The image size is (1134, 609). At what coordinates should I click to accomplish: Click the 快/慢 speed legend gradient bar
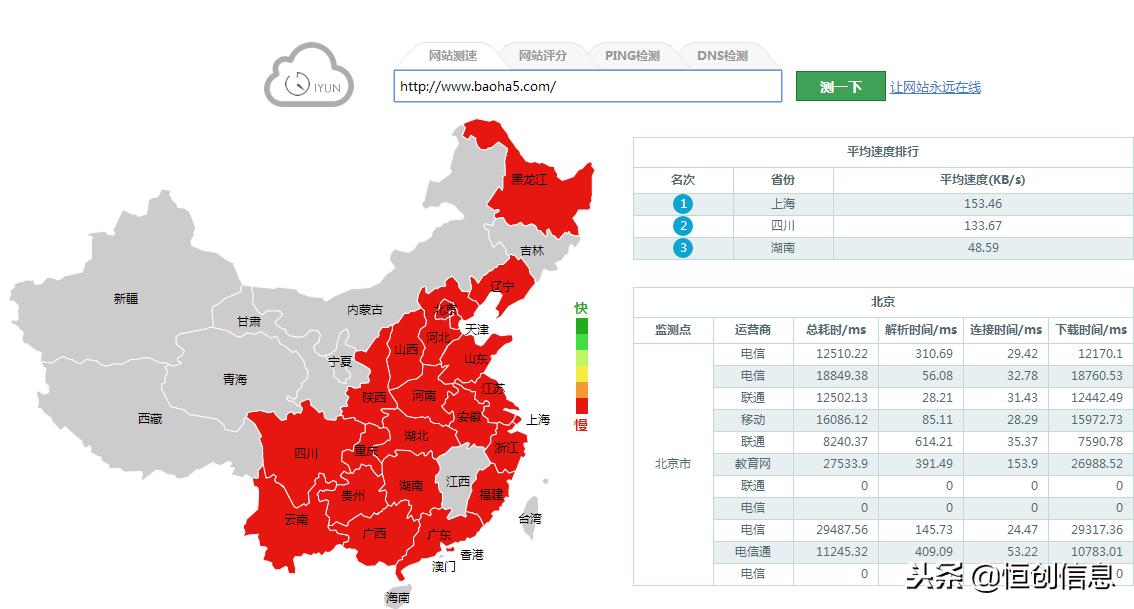click(581, 365)
